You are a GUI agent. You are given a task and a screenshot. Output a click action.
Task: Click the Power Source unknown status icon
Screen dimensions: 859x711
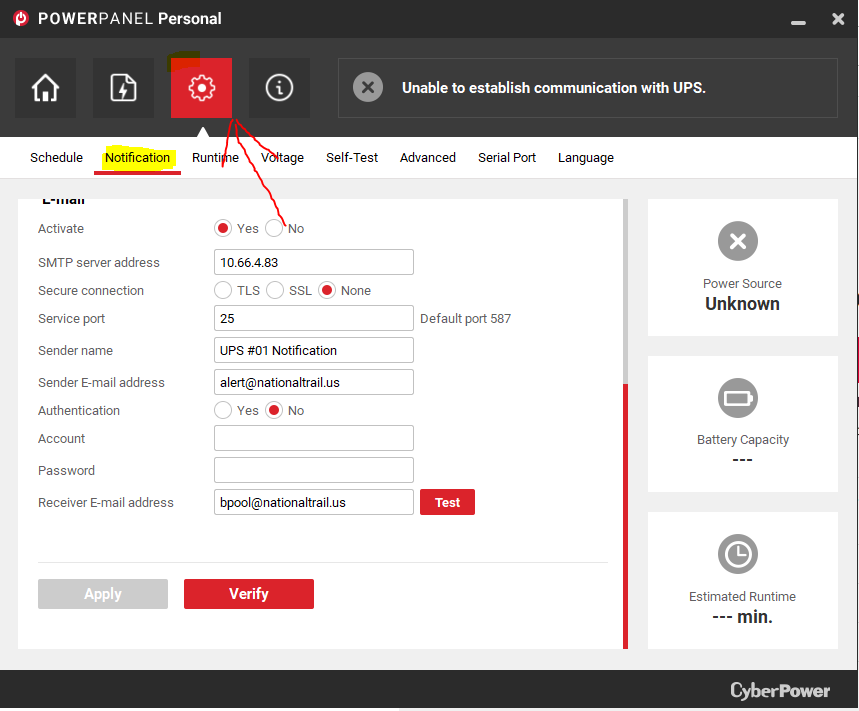(738, 241)
